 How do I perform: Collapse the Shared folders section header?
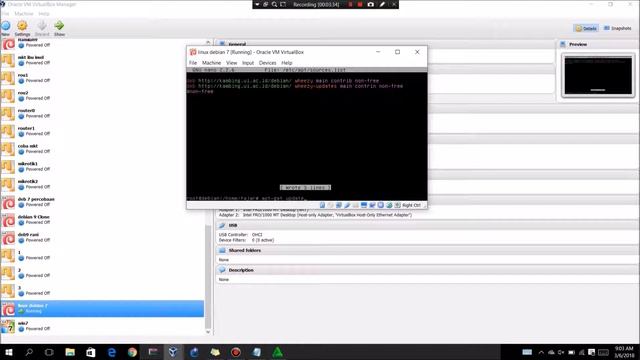point(427,250)
